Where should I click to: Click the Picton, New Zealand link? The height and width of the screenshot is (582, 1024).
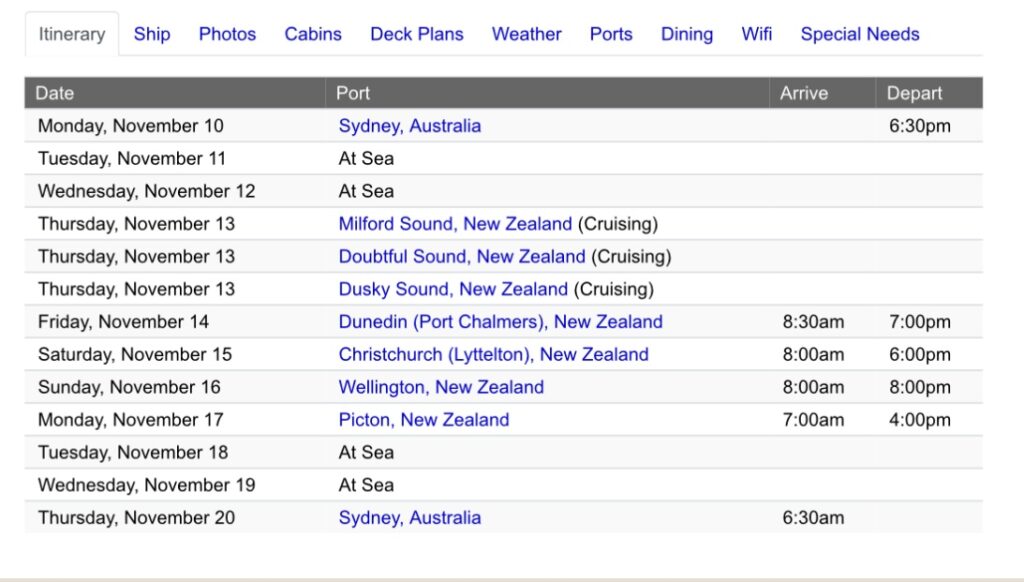tap(424, 420)
